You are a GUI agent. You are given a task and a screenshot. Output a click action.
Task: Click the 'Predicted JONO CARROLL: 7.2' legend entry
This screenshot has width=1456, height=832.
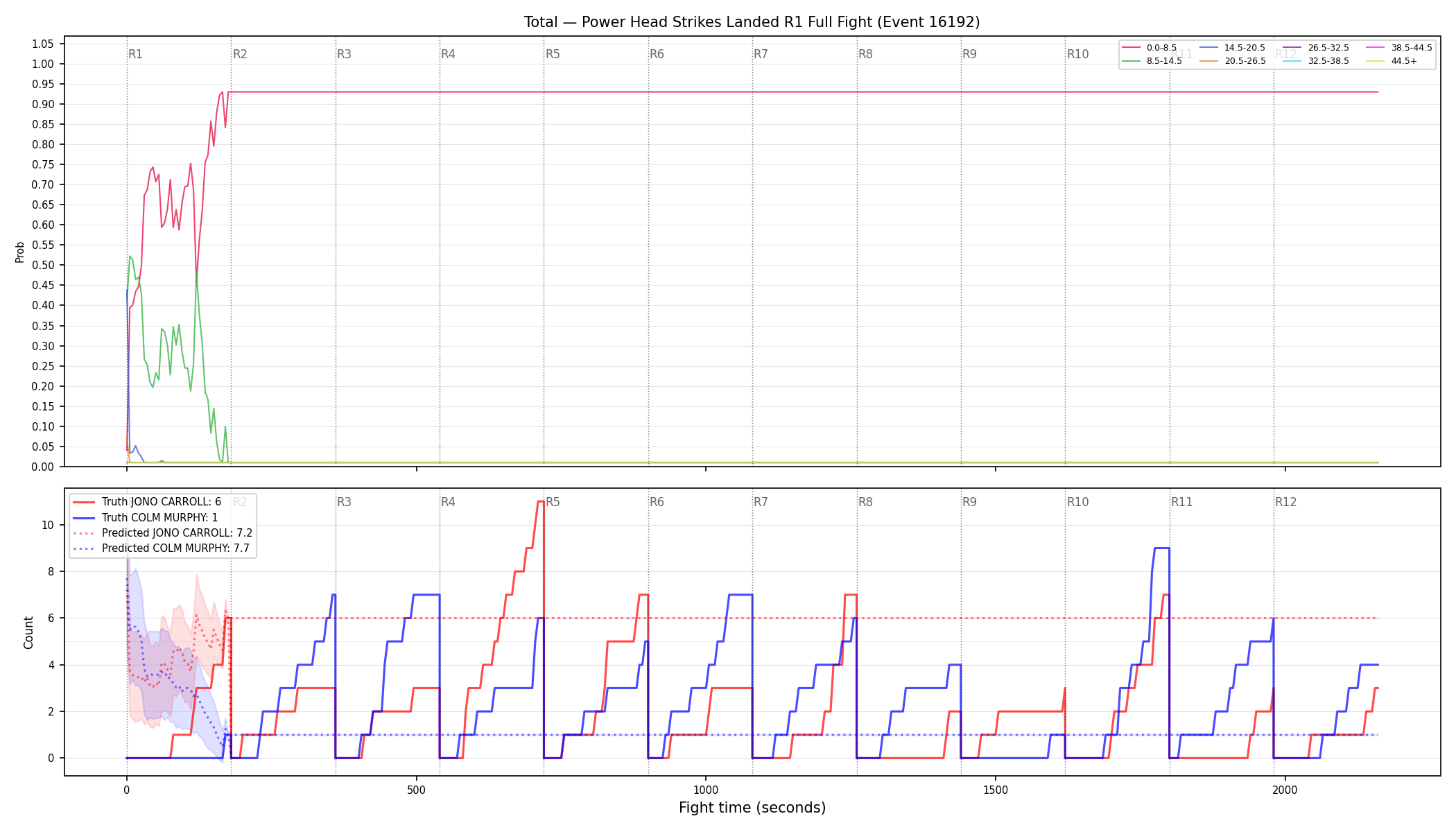point(162,533)
